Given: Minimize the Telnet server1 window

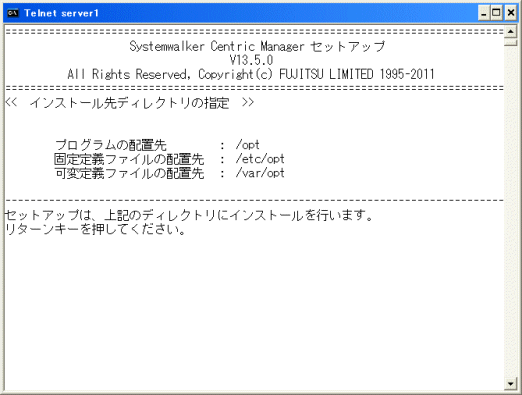Looking at the screenshot, I should point(484,13).
